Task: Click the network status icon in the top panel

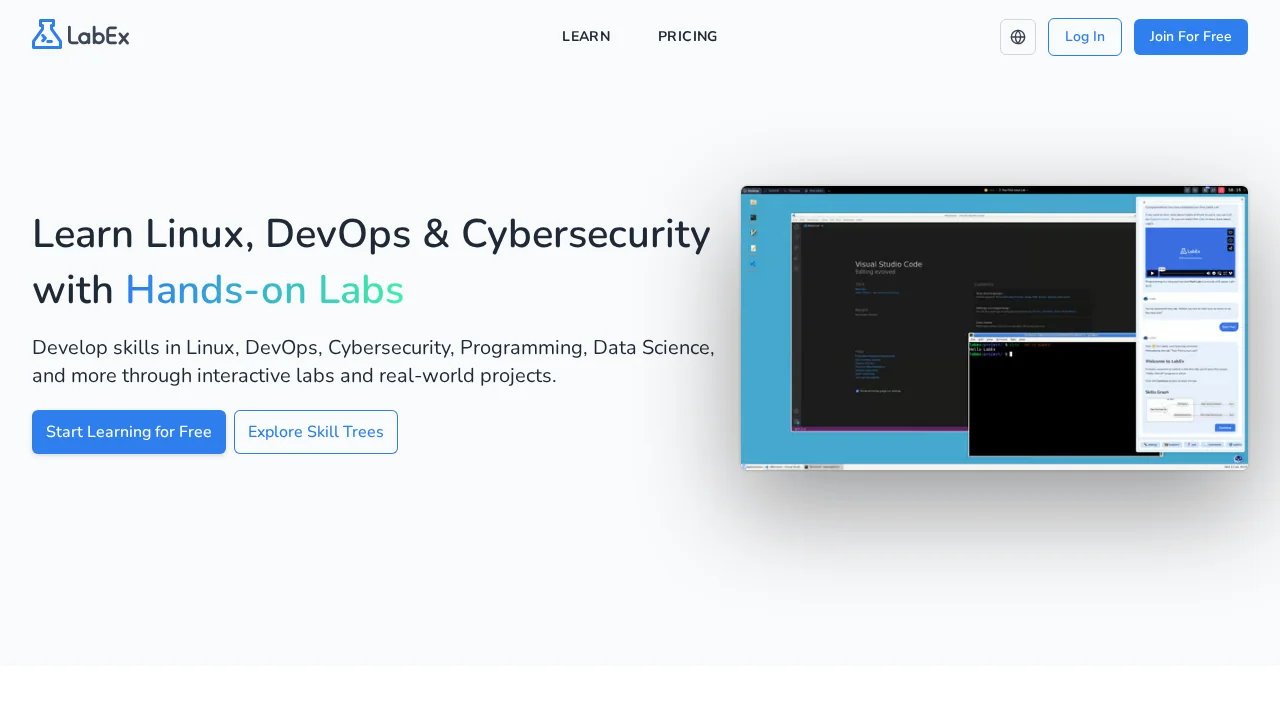Action: 1207,189
